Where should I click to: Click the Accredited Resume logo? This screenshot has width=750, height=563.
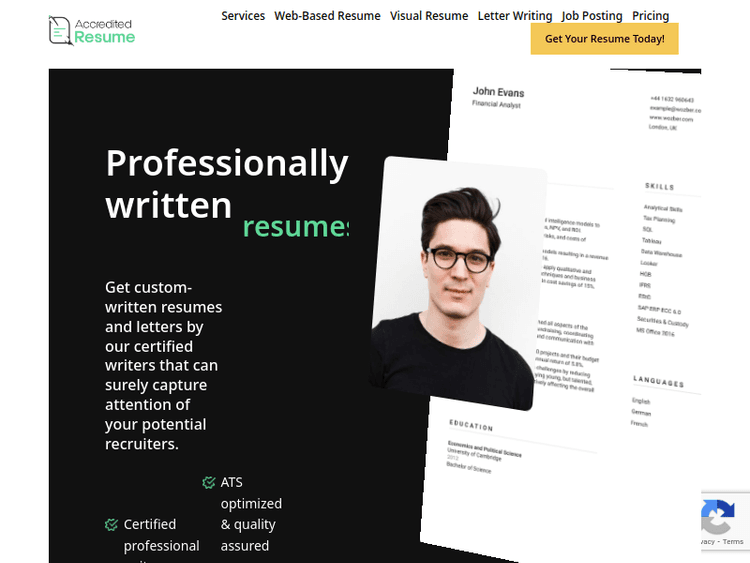tap(92, 31)
